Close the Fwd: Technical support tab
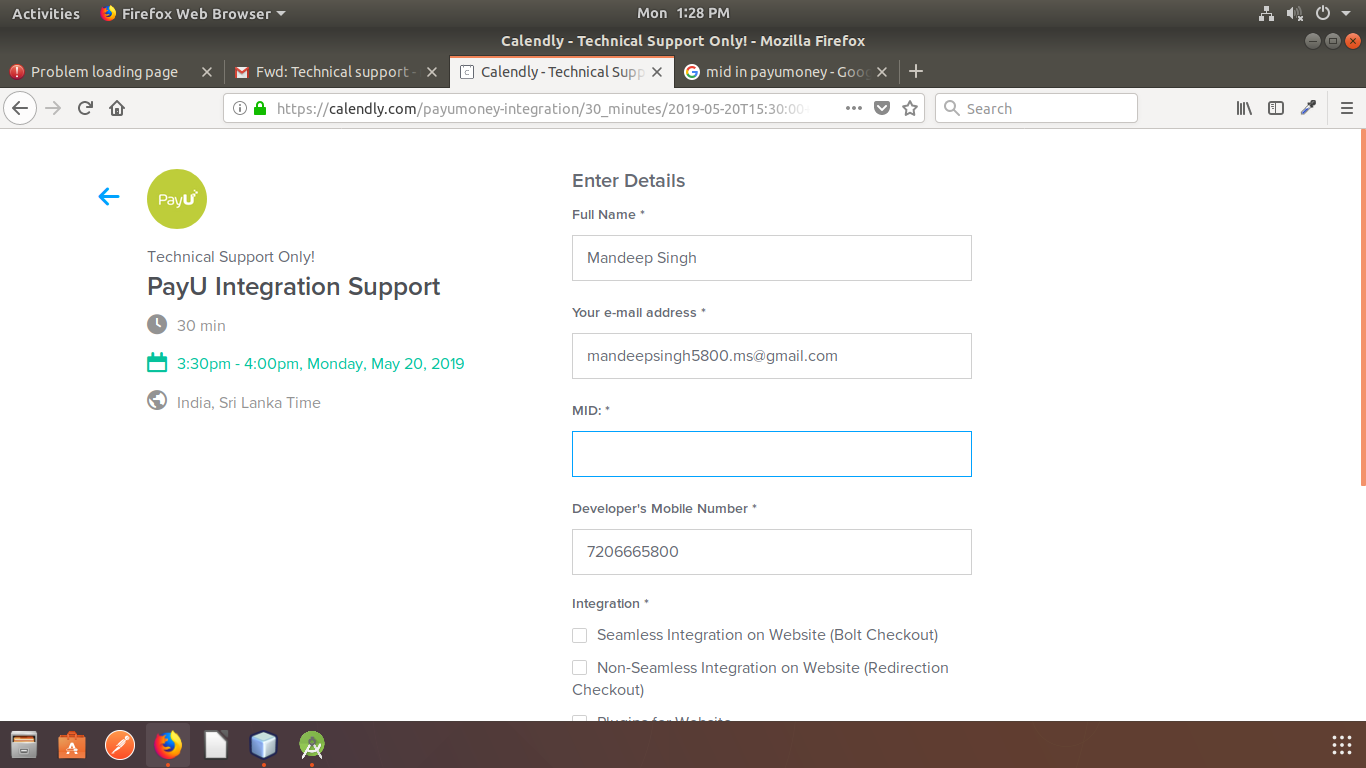Image resolution: width=1366 pixels, height=768 pixels. click(x=432, y=72)
